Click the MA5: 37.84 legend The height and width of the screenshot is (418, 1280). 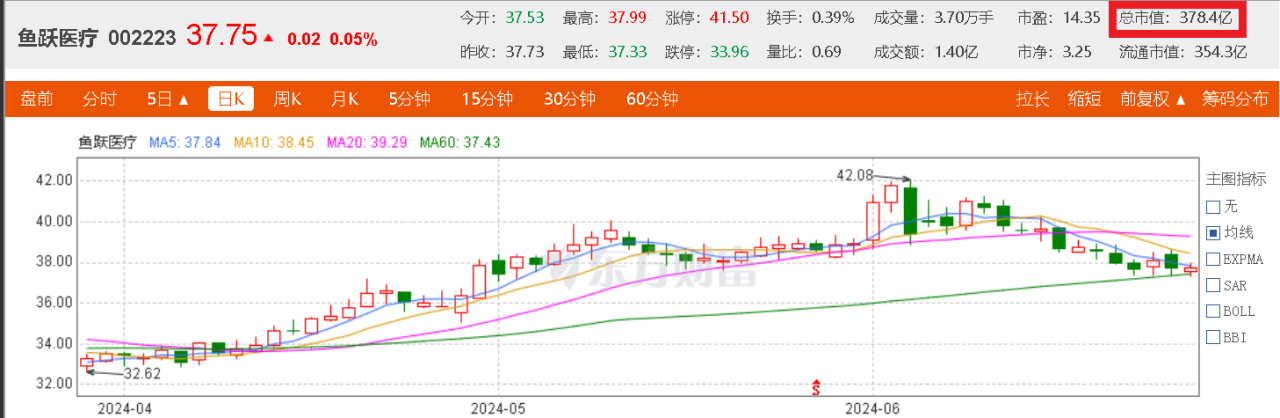coord(185,142)
